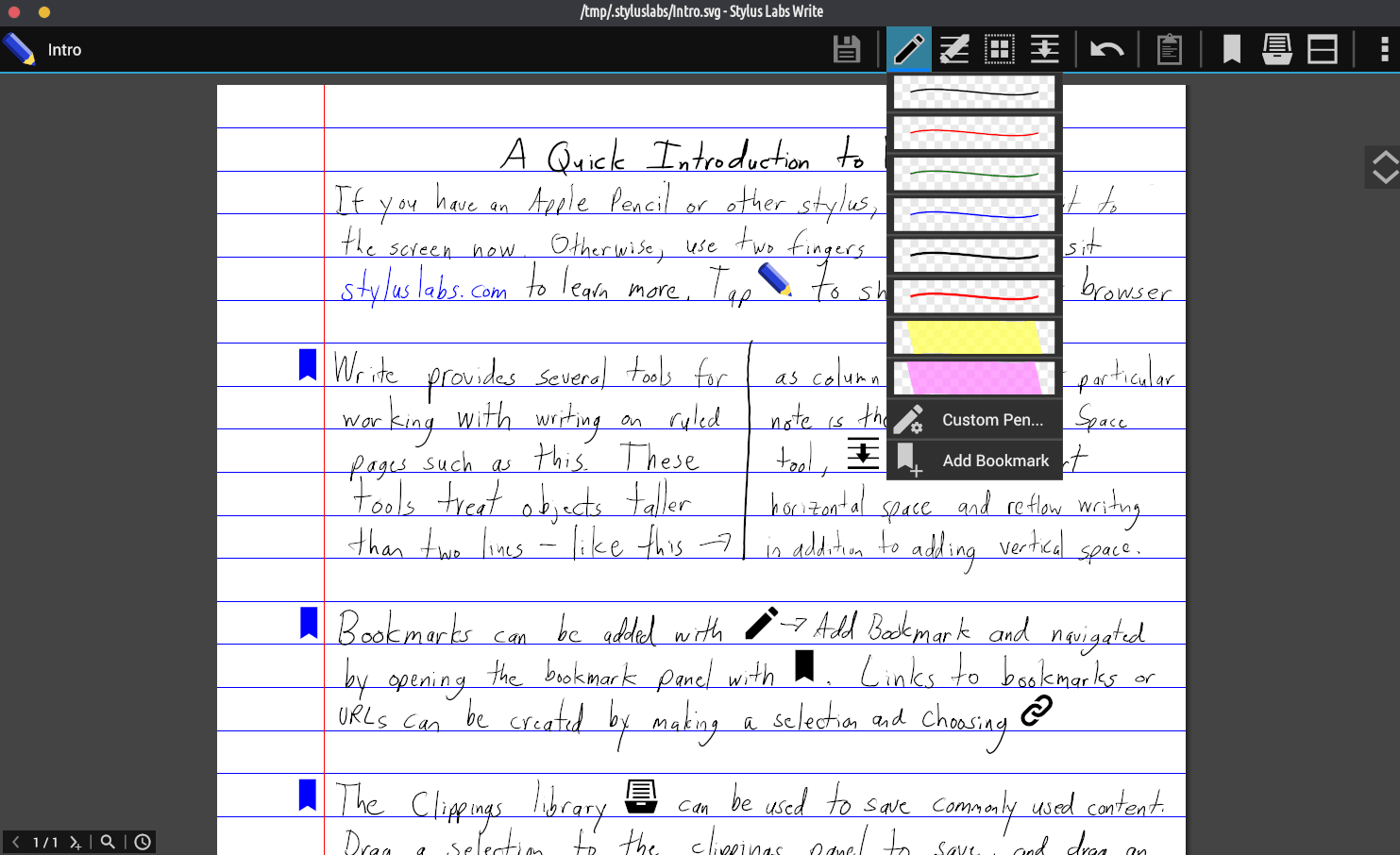
Task: Click blue bookmark beside "Bookmarks can be" paragraph
Action: click(x=309, y=623)
